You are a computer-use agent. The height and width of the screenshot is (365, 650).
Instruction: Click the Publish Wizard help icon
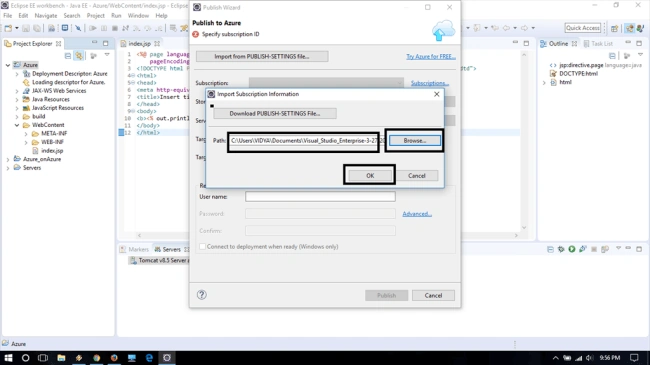click(x=201, y=295)
